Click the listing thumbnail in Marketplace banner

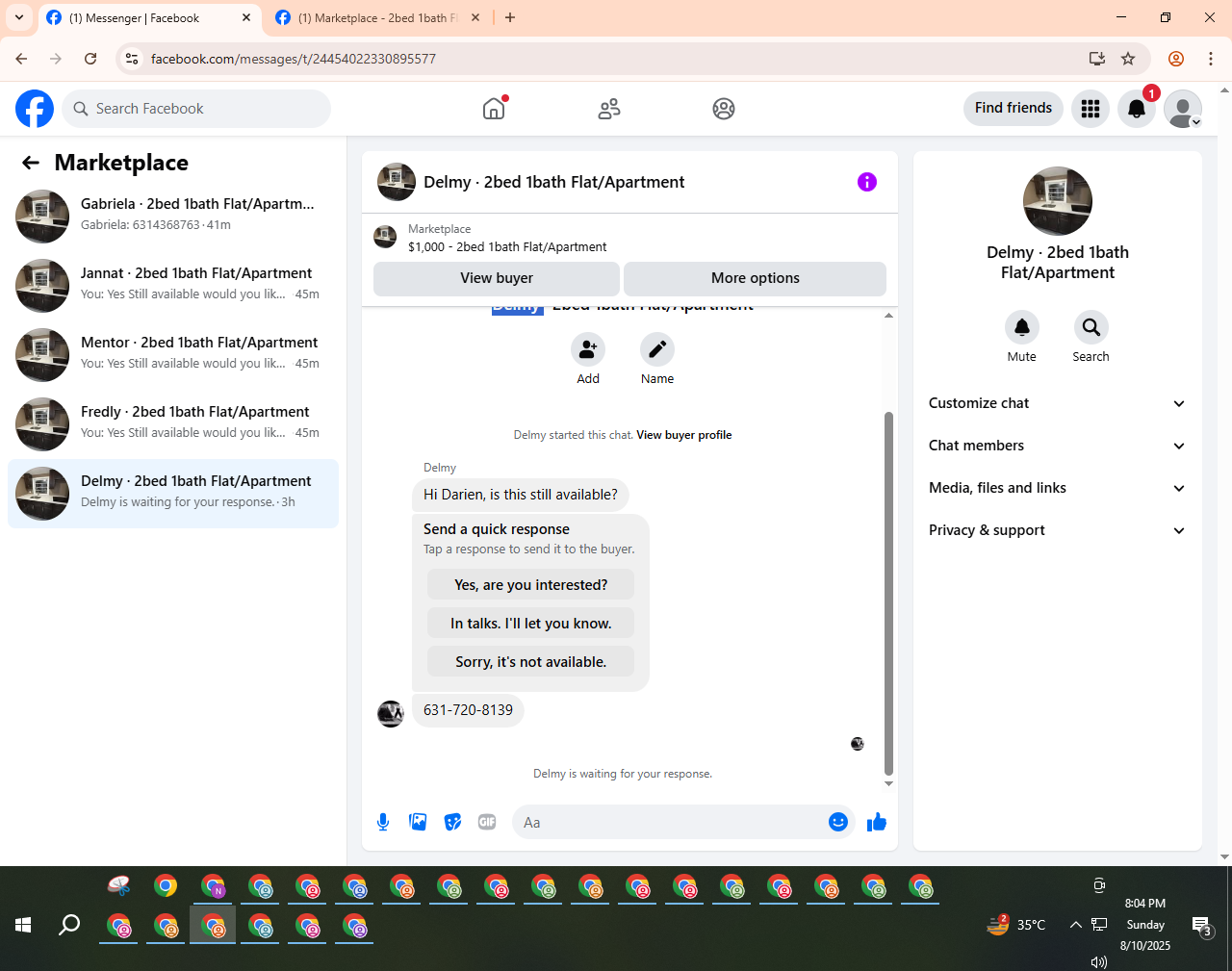click(385, 237)
